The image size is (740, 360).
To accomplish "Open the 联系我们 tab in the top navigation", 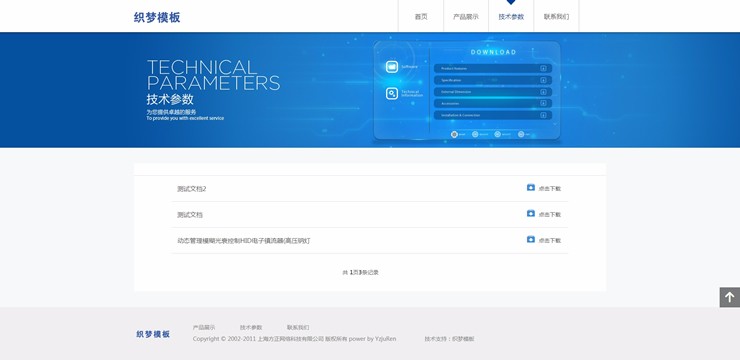I will point(556,17).
